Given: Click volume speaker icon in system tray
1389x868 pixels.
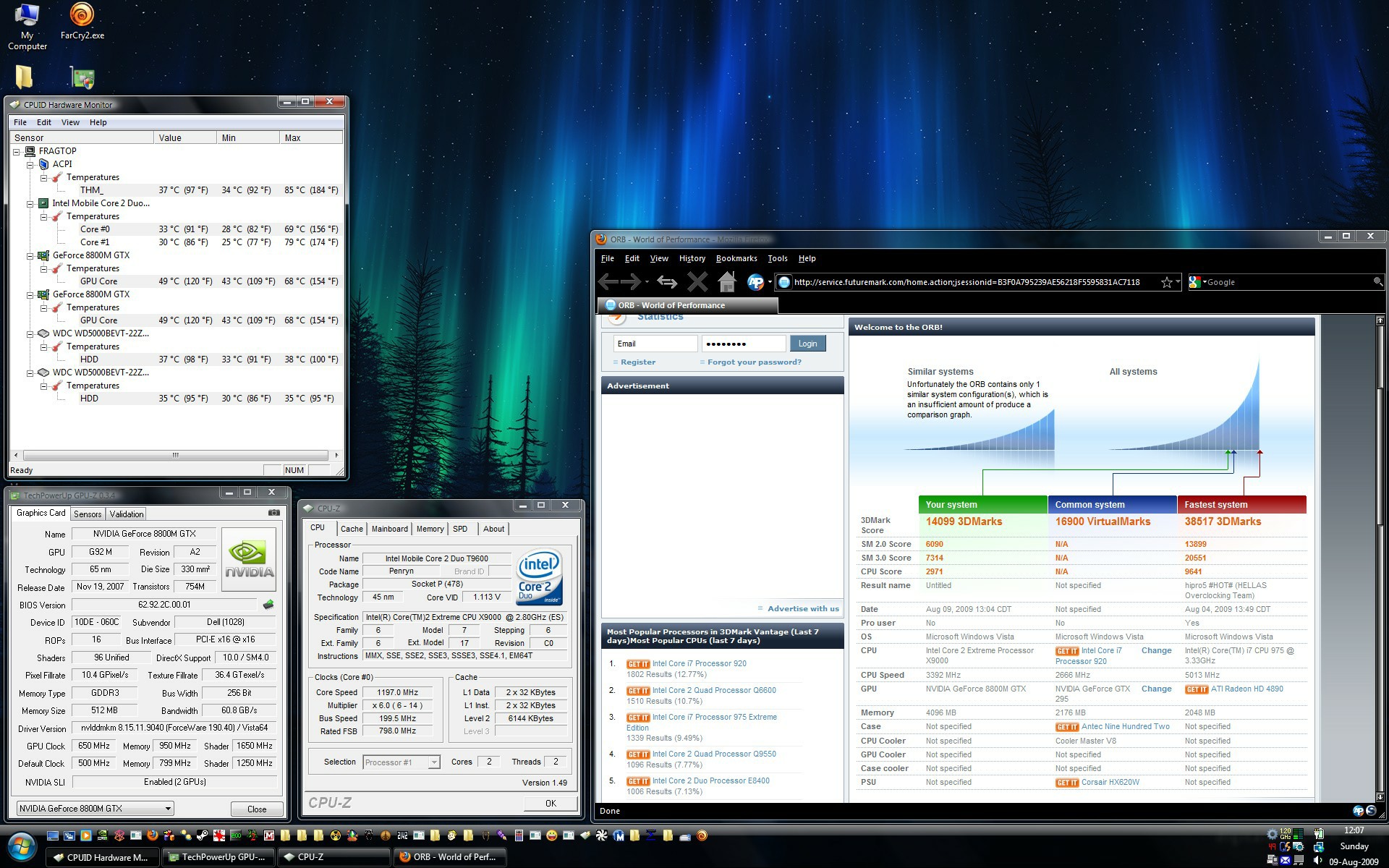Looking at the screenshot, I should click(1318, 860).
